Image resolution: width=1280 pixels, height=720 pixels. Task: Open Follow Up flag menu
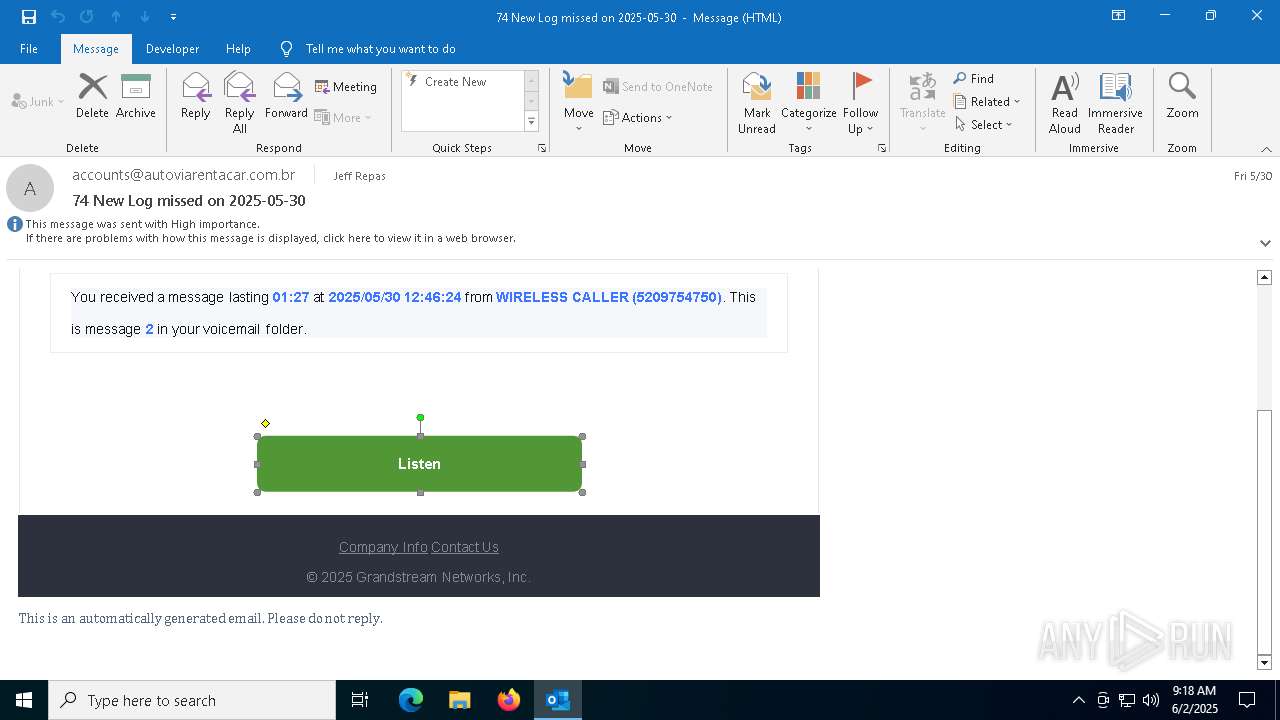[860, 102]
